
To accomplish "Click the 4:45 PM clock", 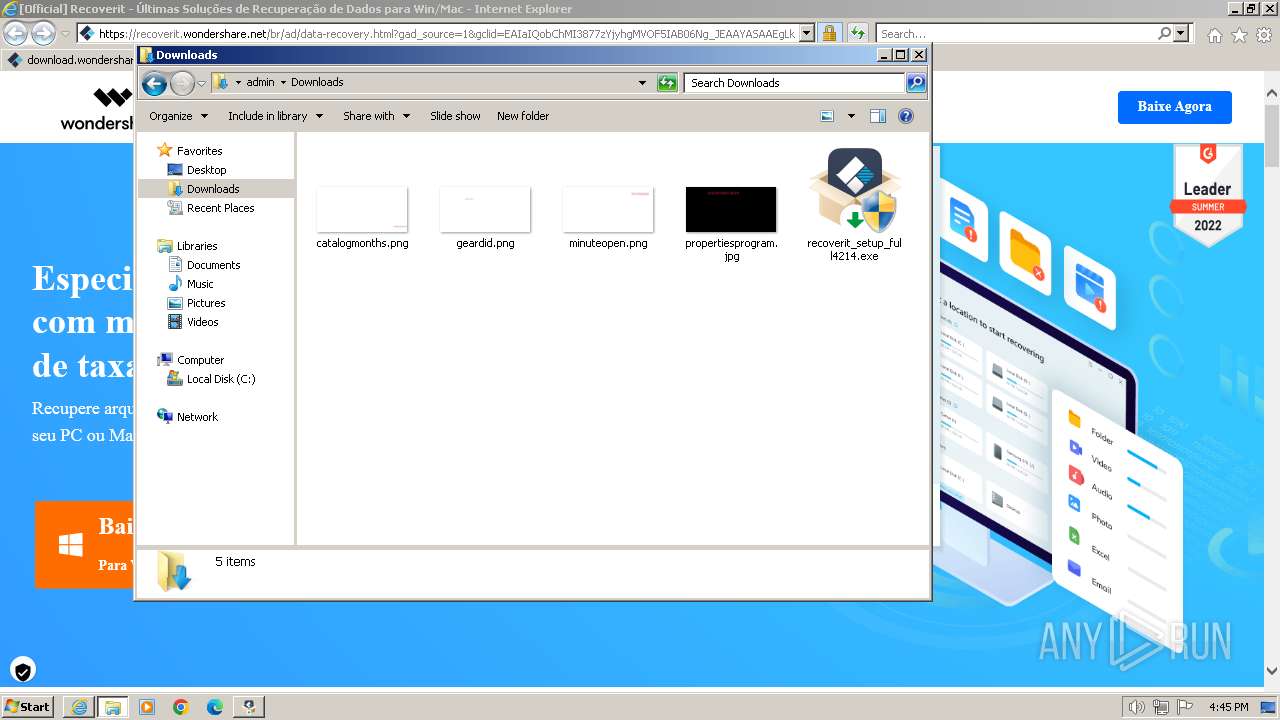I will click(x=1228, y=707).
